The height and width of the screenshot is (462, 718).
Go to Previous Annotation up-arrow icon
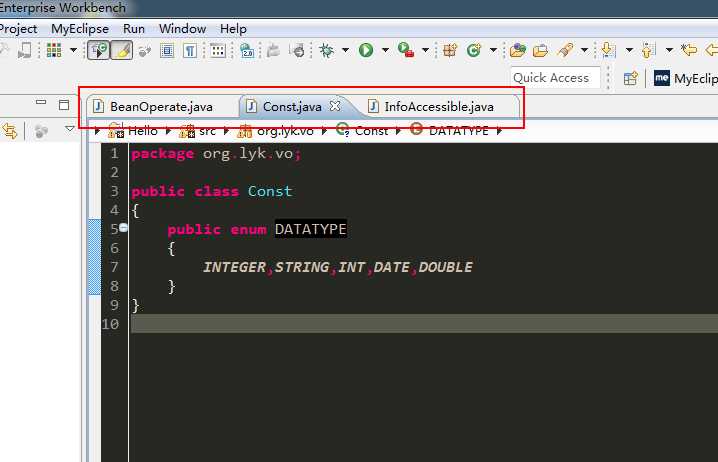648,50
